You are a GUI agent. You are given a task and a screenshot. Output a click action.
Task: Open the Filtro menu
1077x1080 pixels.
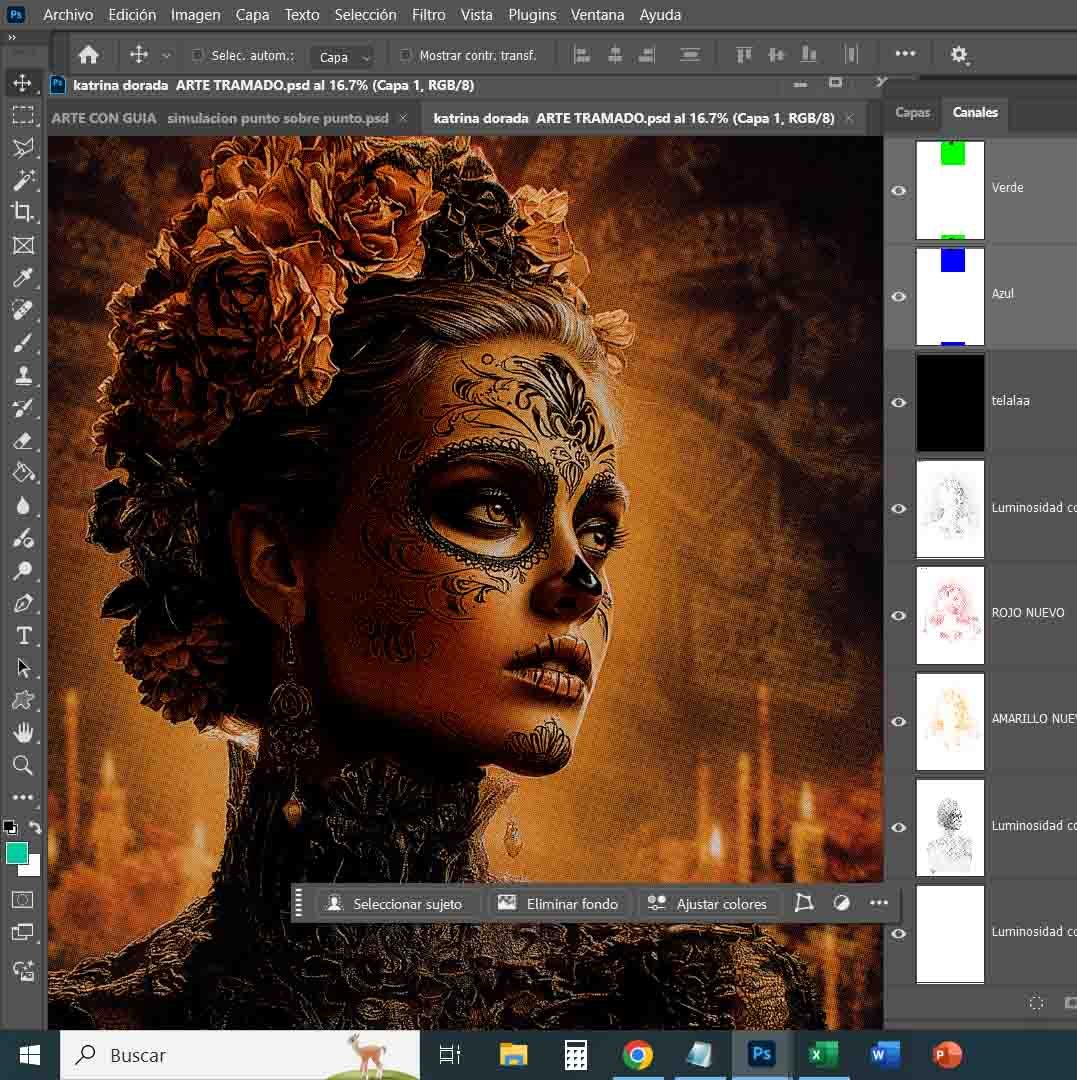click(428, 15)
